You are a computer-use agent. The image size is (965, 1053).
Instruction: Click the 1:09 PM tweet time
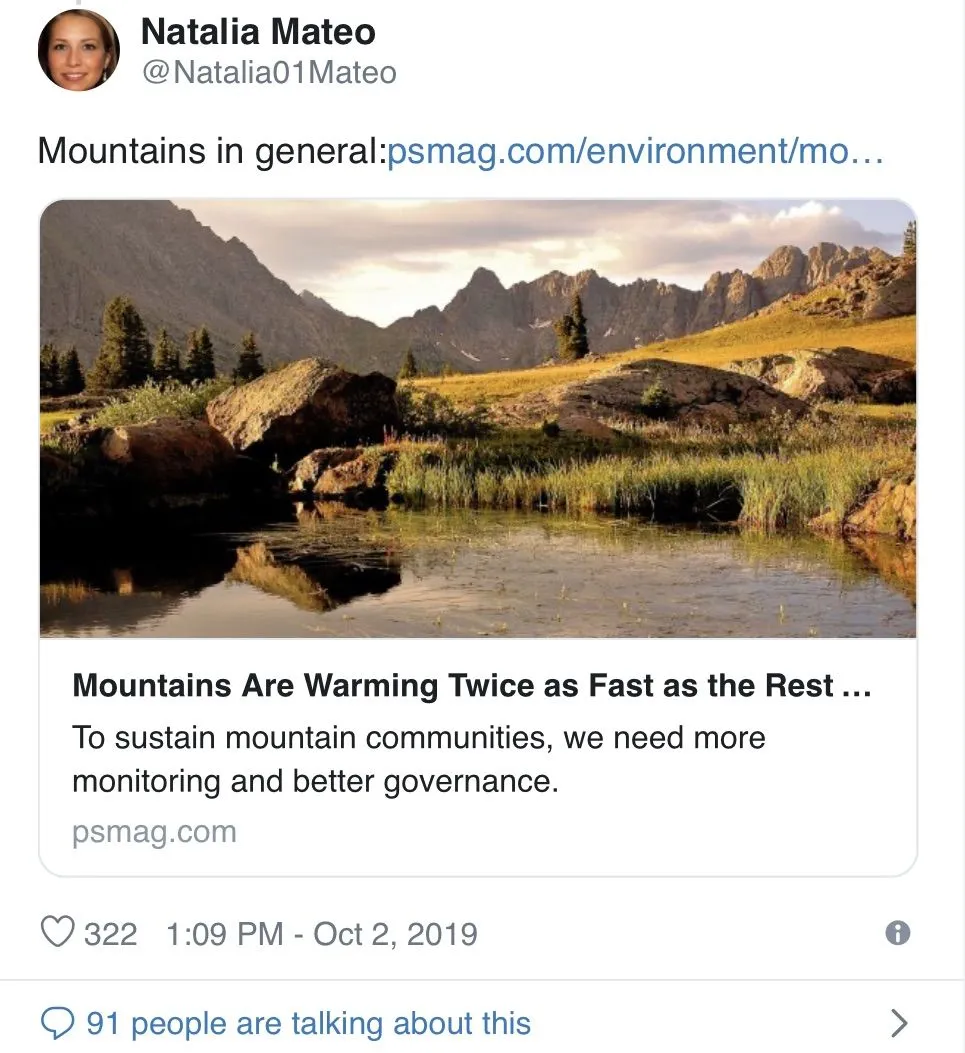[x=225, y=934]
